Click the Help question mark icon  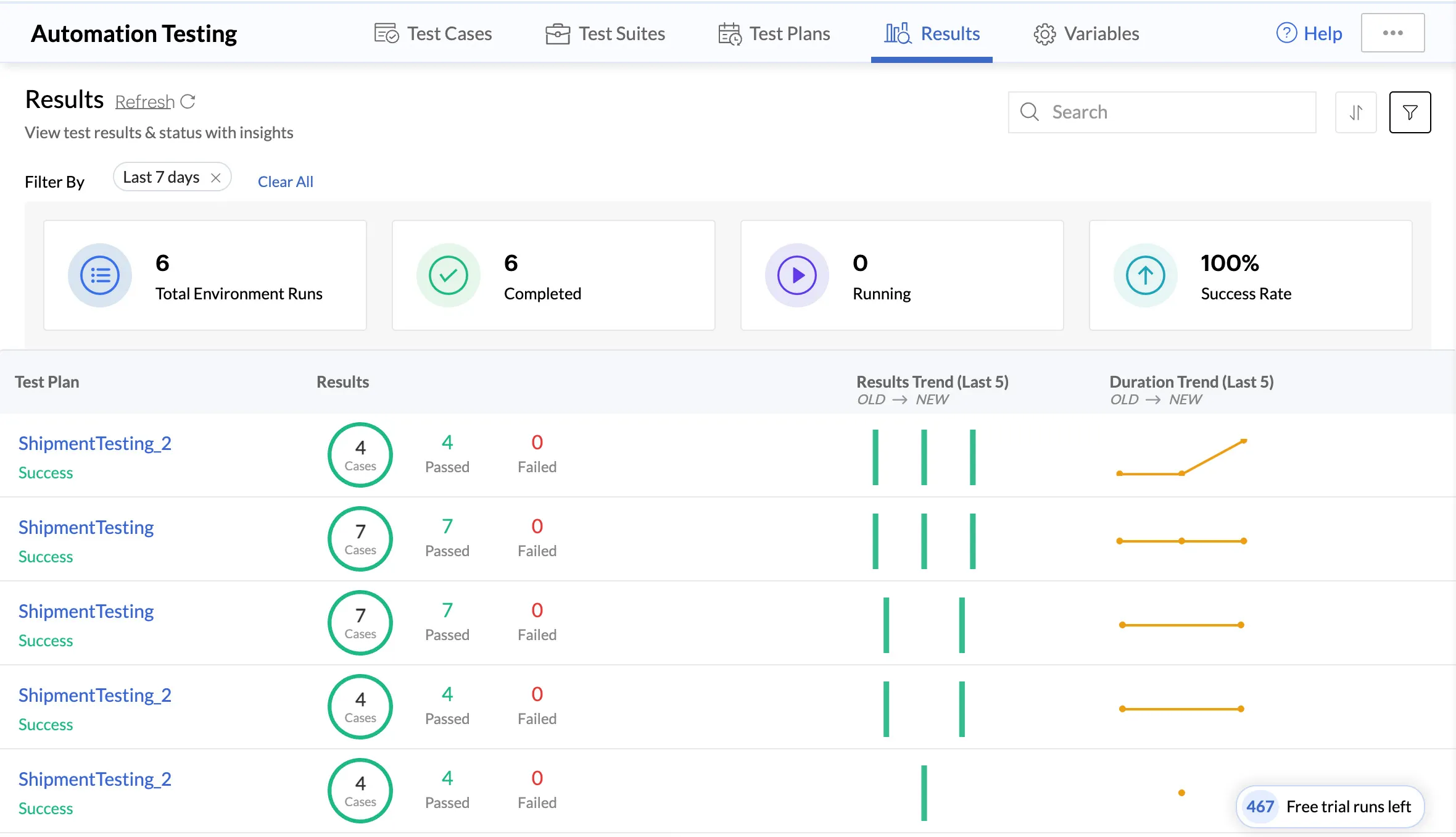[1286, 33]
